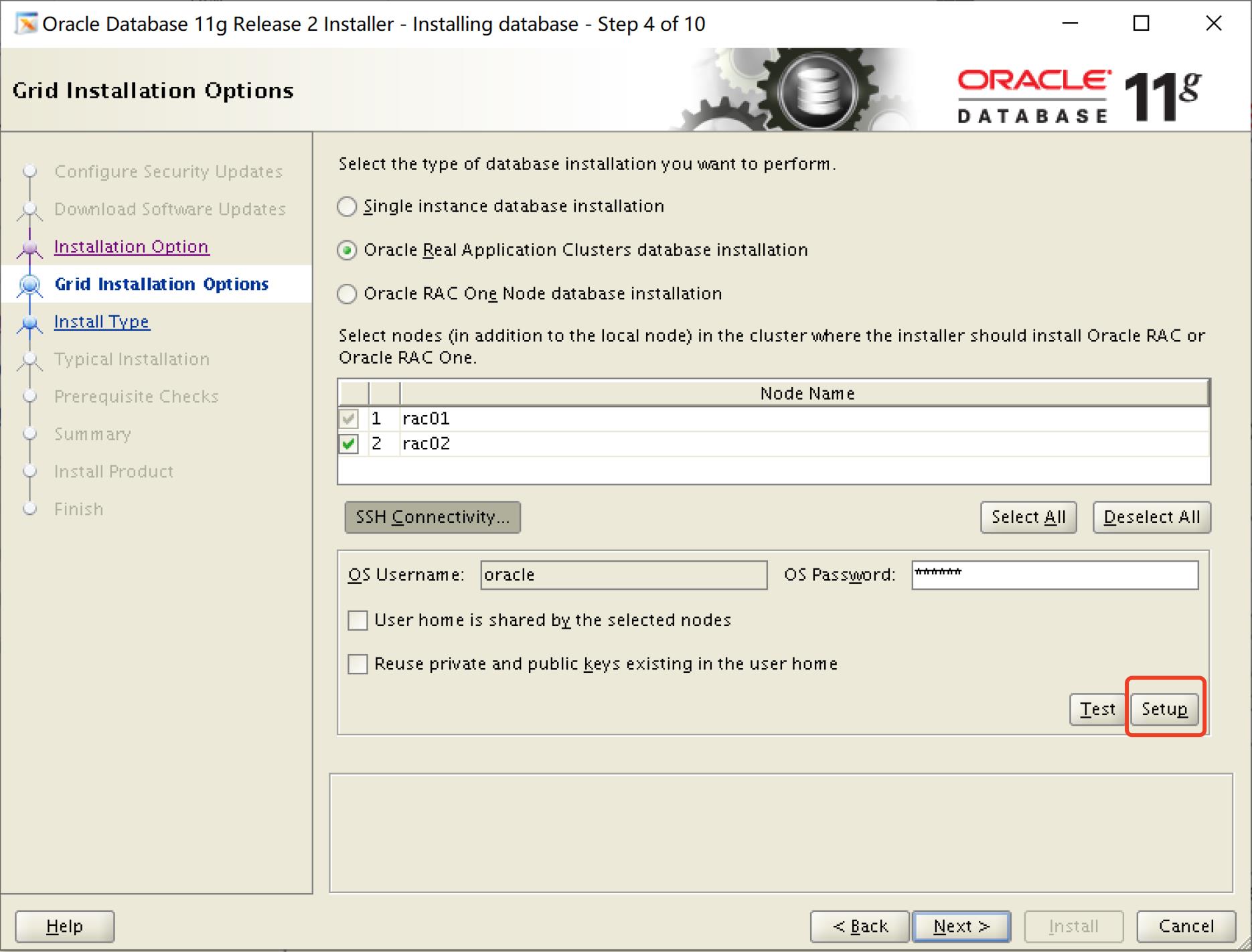Choose Oracle Real Application Clusters installation option
The width and height of the screenshot is (1252, 952).
coord(347,250)
